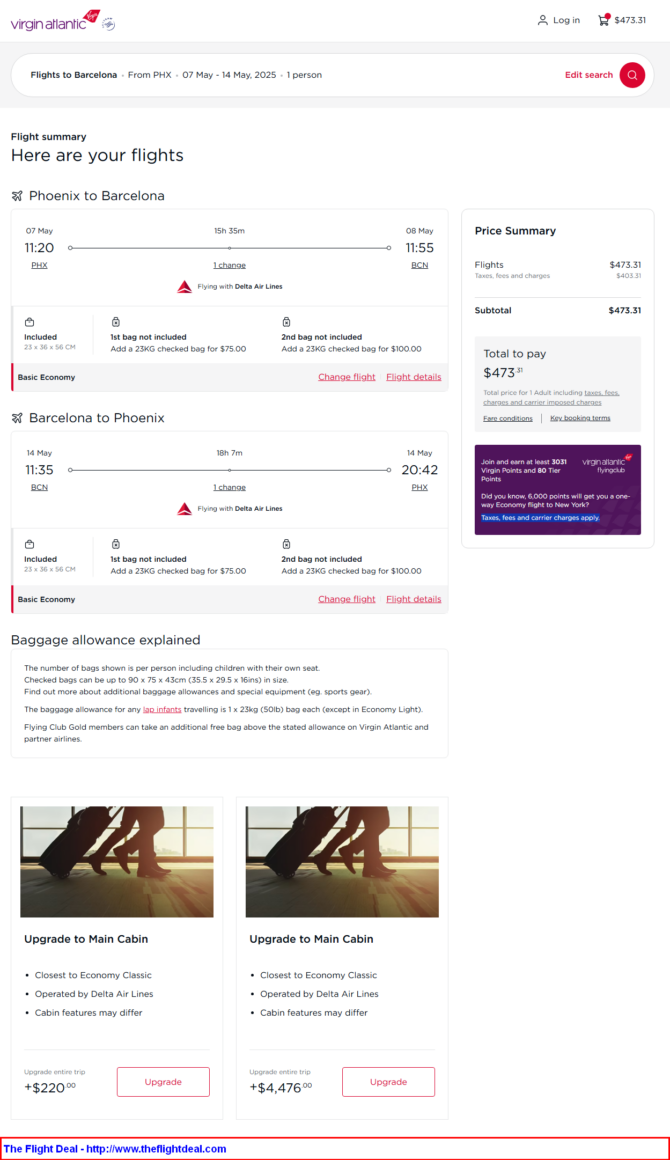Screen dimensions: 670x1160
Task: Click the +$220 Upgrade button
Action: tap(163, 1082)
